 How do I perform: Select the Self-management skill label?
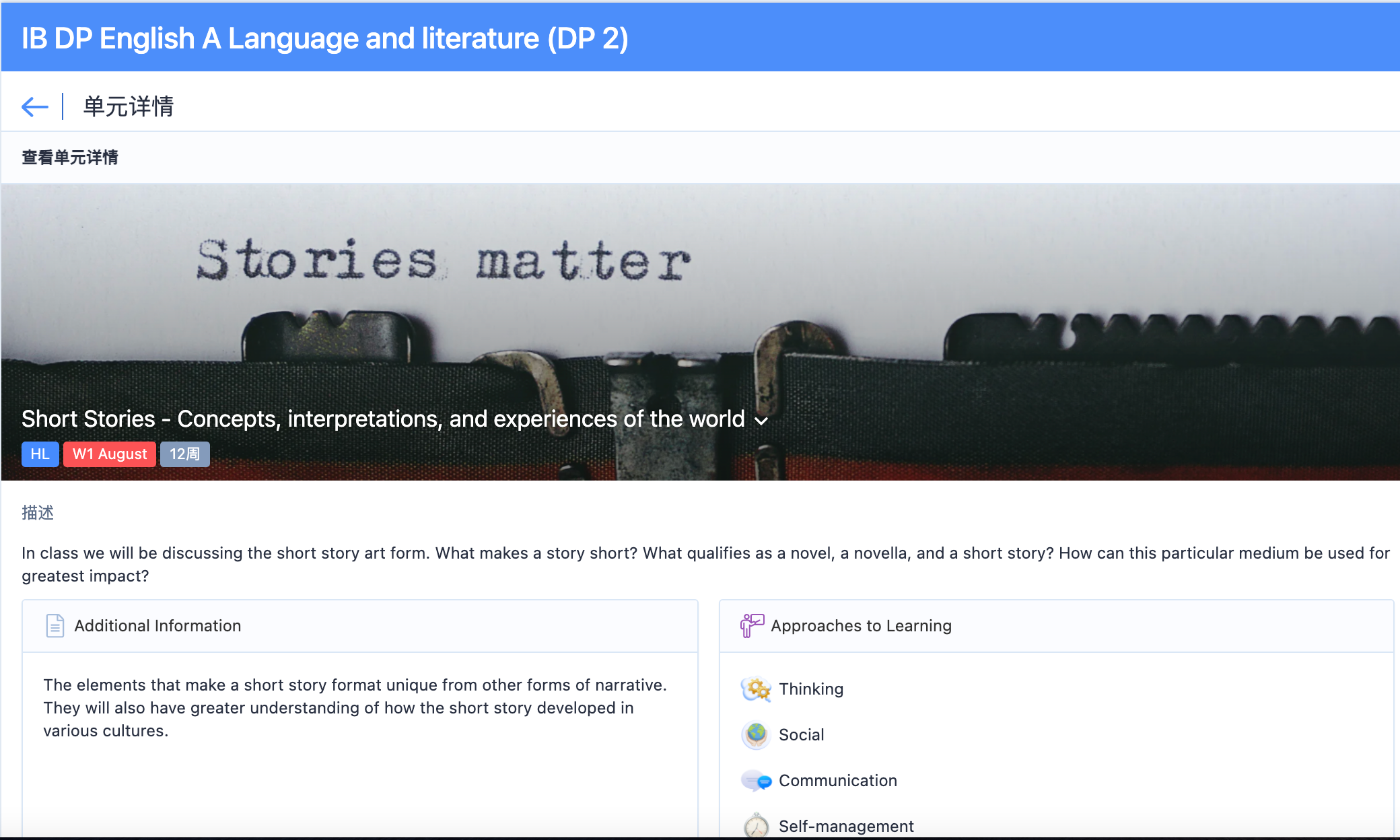(x=846, y=826)
